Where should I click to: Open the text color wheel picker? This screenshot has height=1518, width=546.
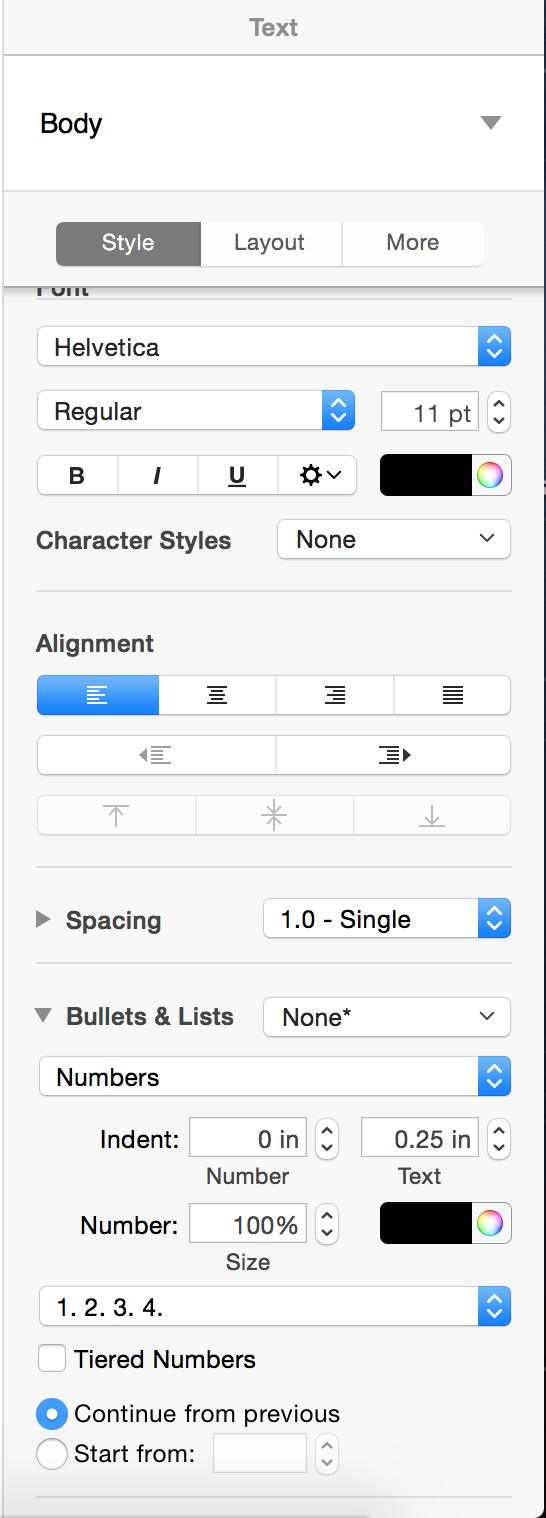pos(490,475)
